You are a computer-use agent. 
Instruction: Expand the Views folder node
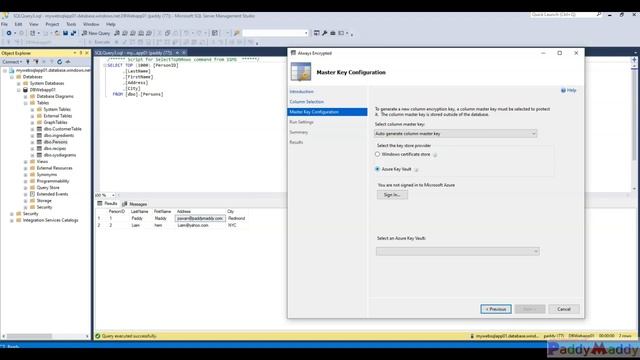pyautogui.click(x=26, y=162)
